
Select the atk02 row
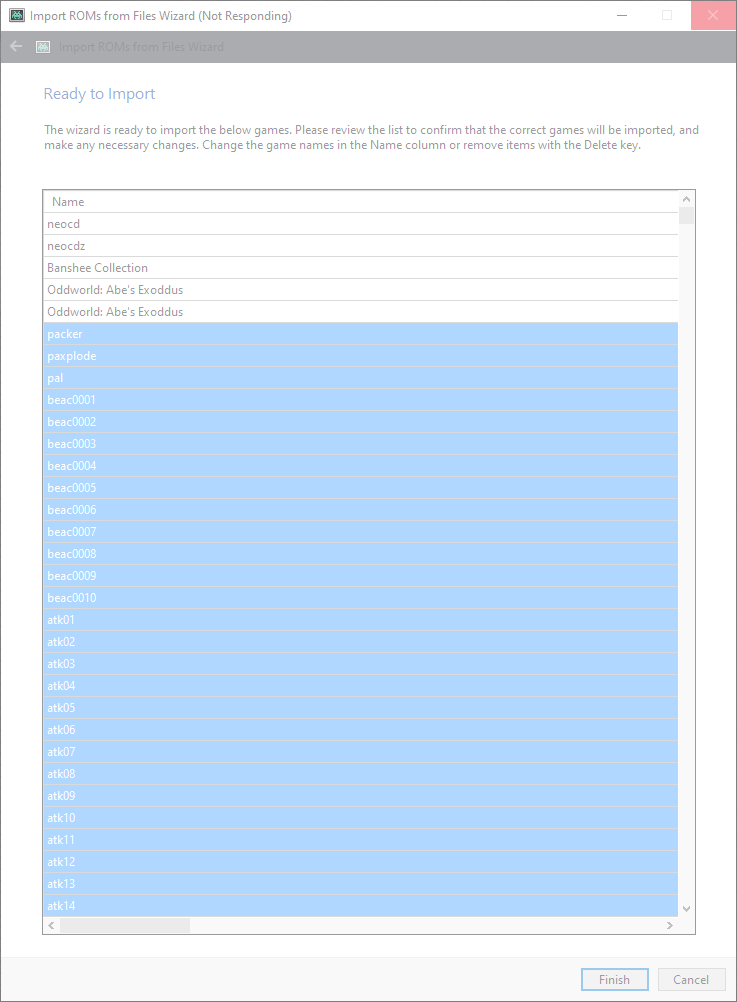[361, 642]
